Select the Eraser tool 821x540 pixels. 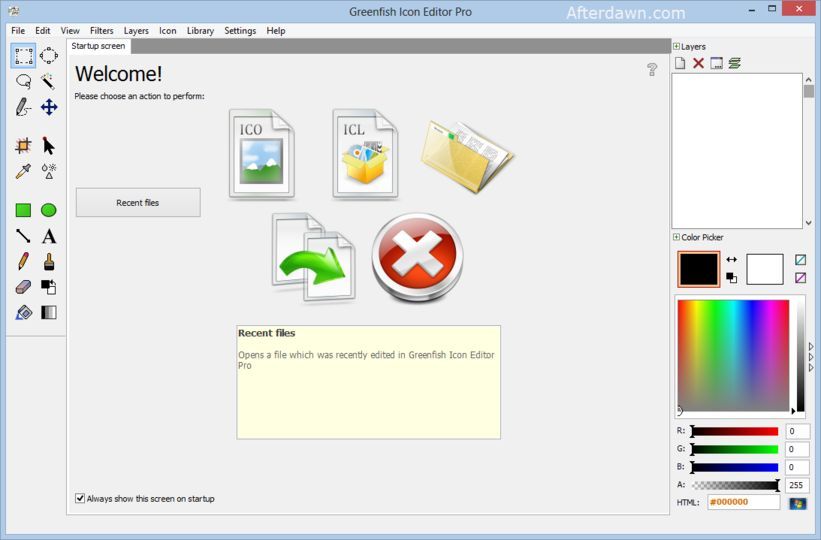23,287
